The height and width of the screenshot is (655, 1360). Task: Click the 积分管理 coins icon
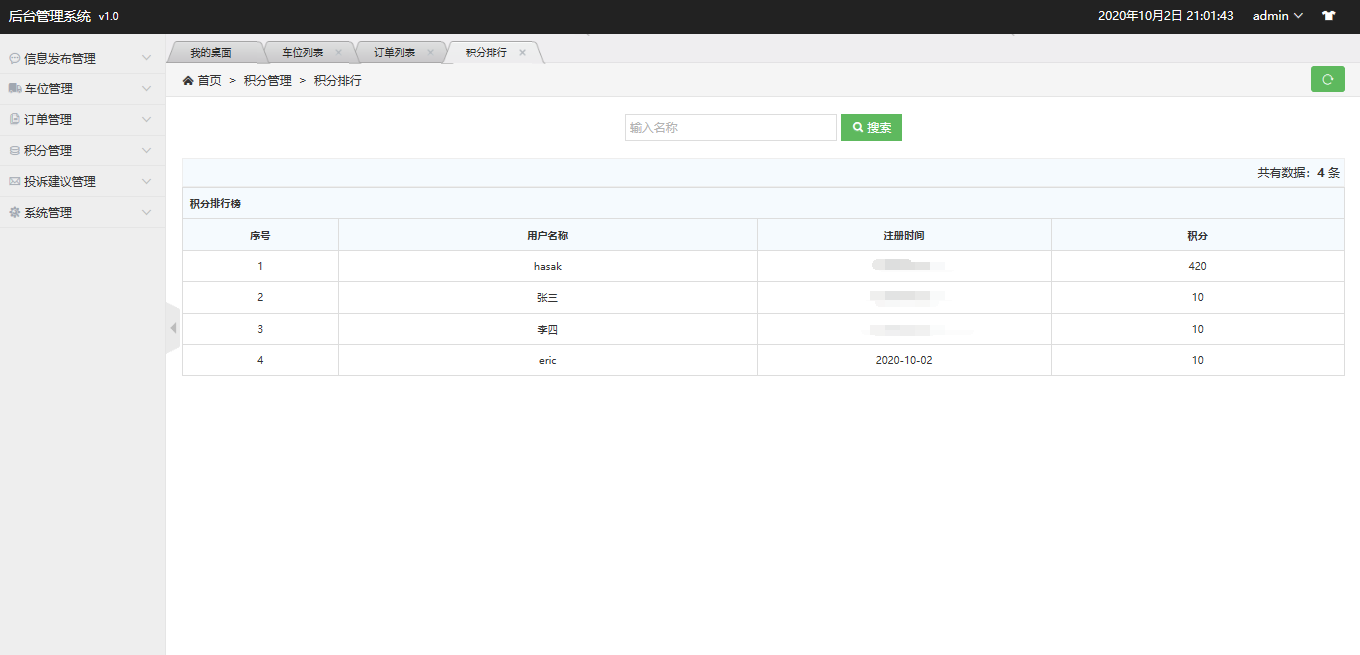coord(14,151)
